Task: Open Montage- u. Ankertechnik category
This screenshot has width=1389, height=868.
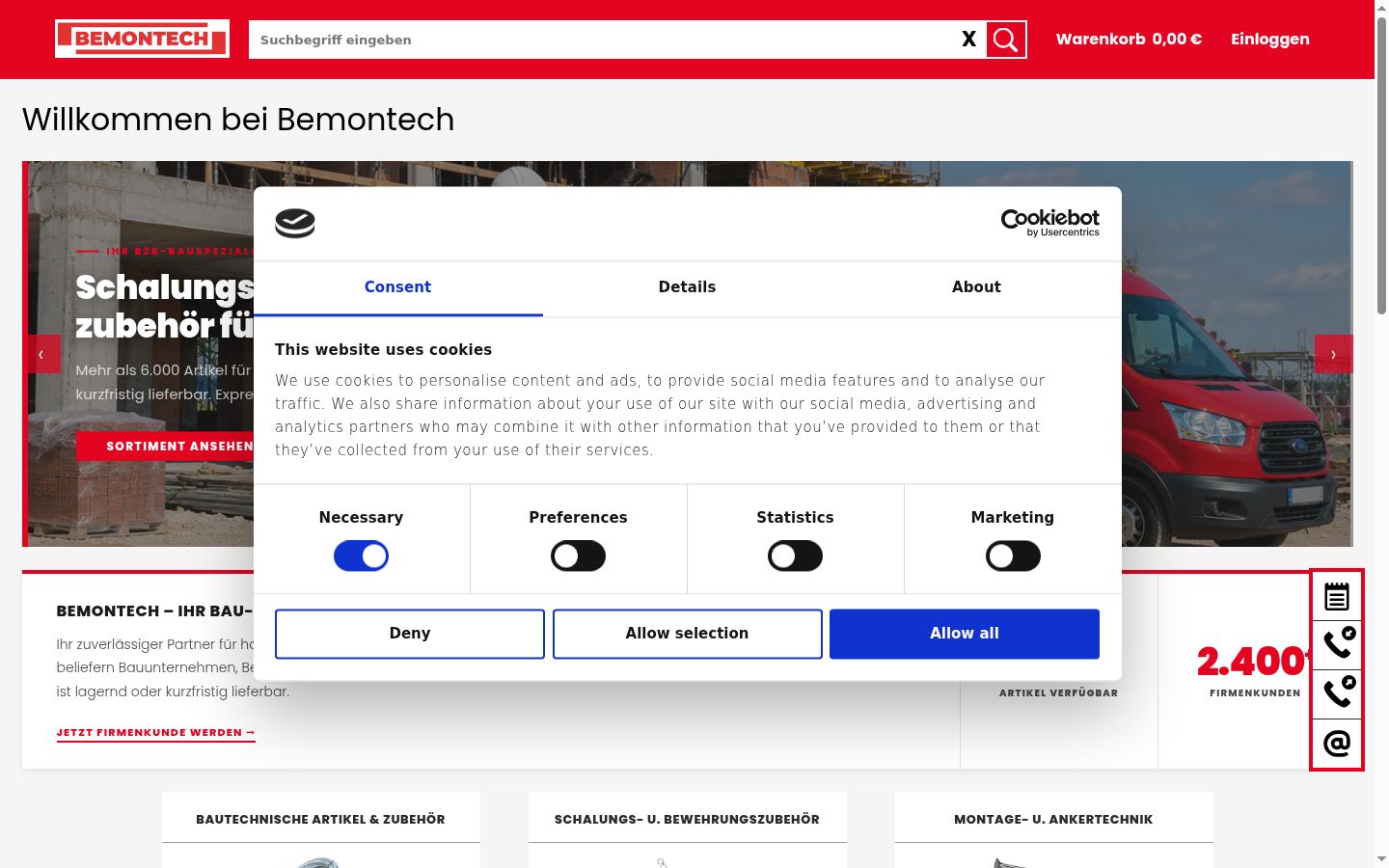Action: 1053,820
